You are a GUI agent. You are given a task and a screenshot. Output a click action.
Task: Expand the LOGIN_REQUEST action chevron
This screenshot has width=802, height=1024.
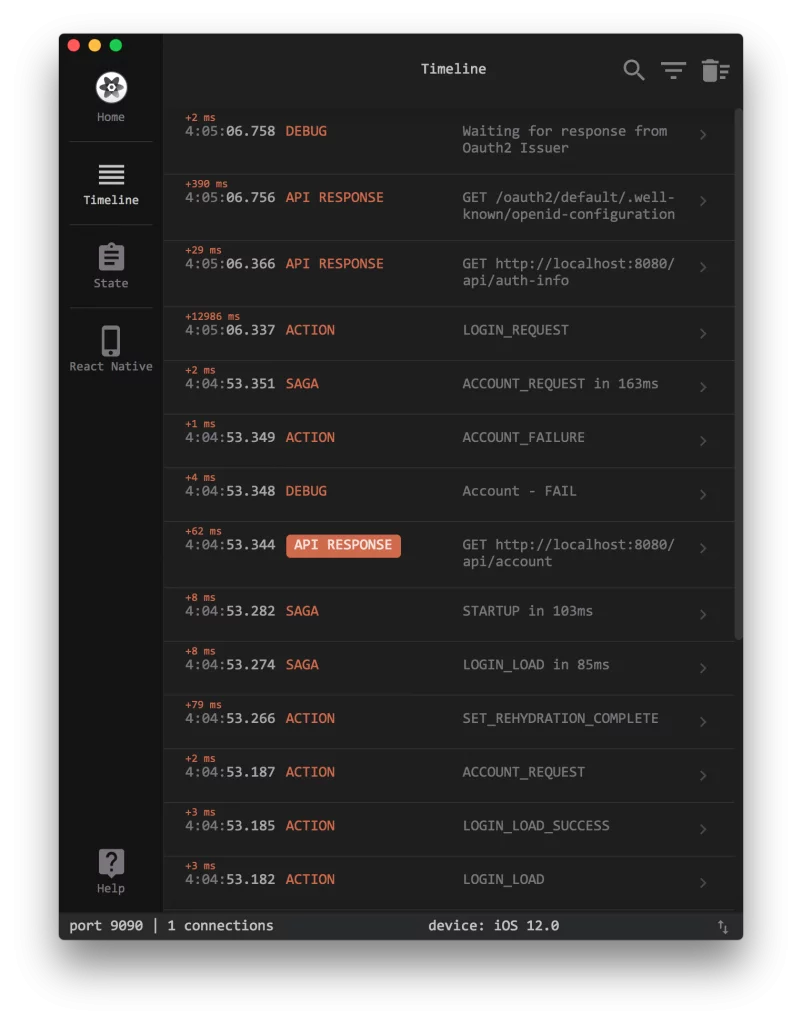point(703,334)
